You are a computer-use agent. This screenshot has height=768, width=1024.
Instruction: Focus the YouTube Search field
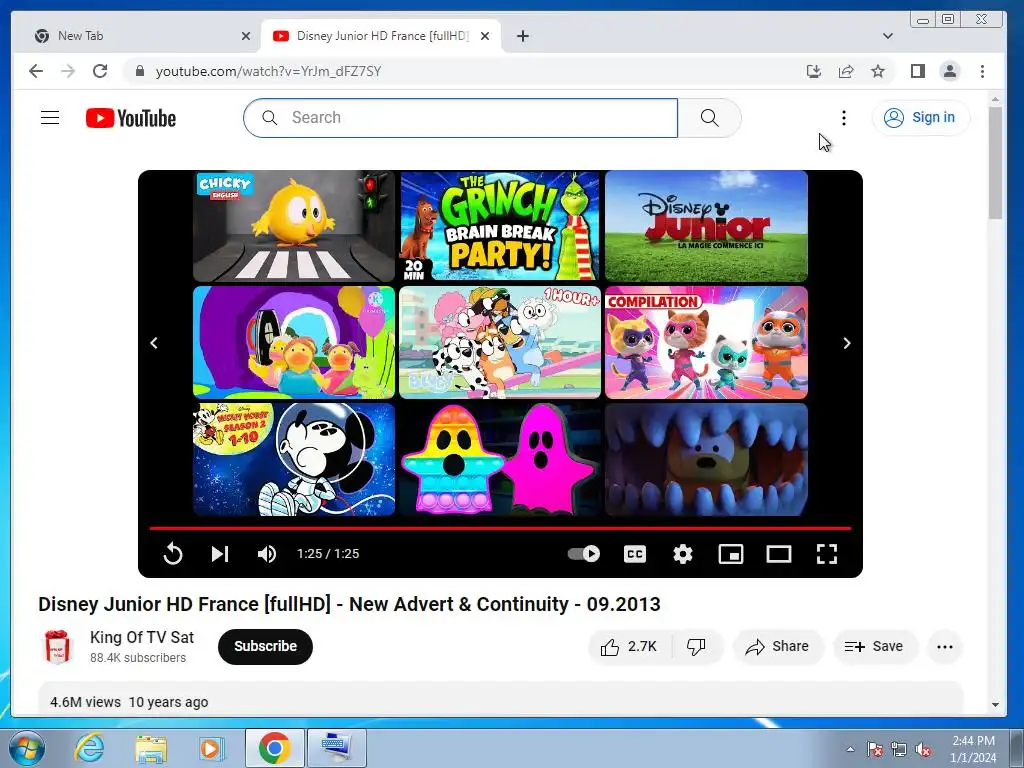point(460,118)
